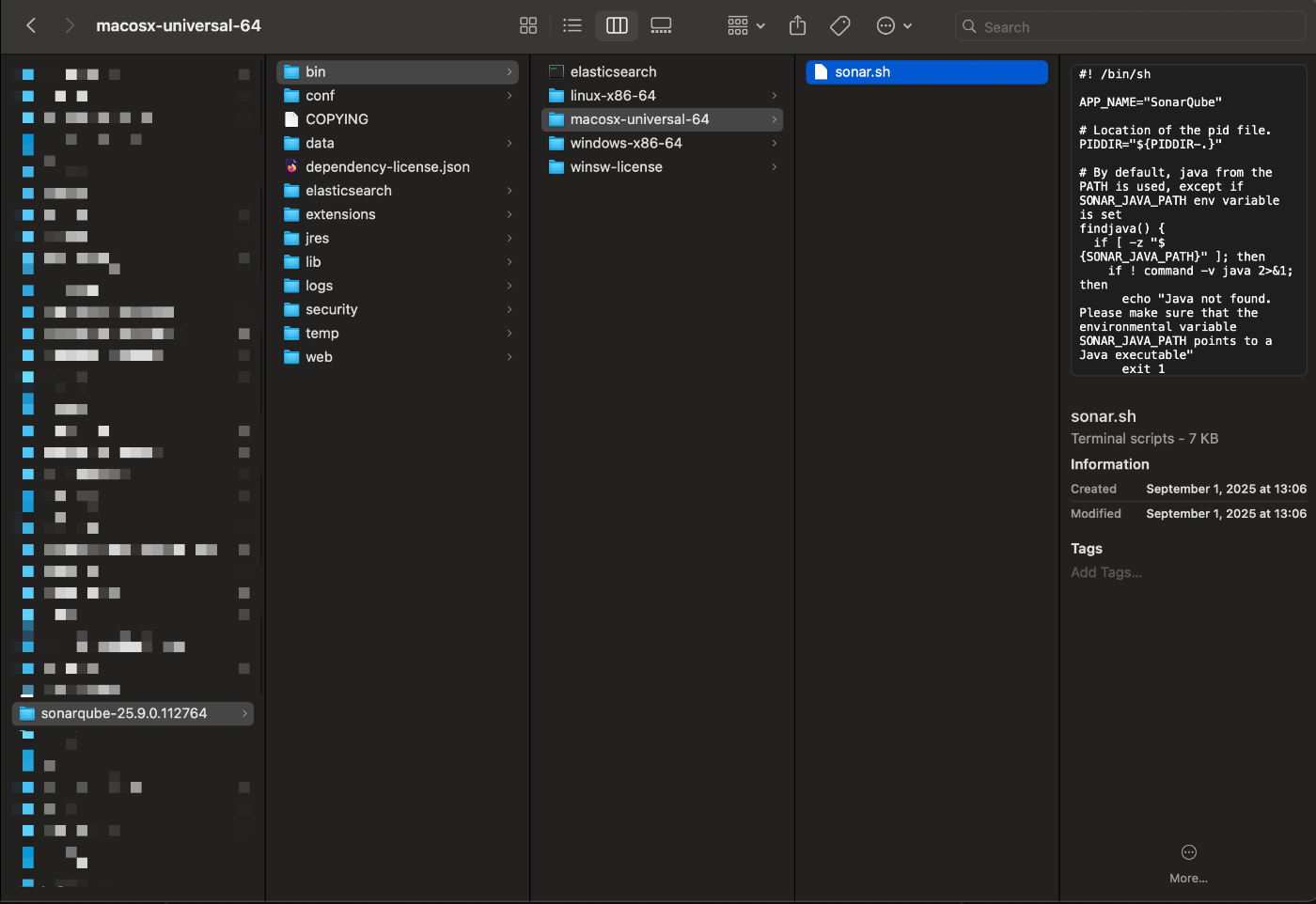Click the sonar.sh file icon
The height and width of the screenshot is (904, 1316).
(x=821, y=71)
